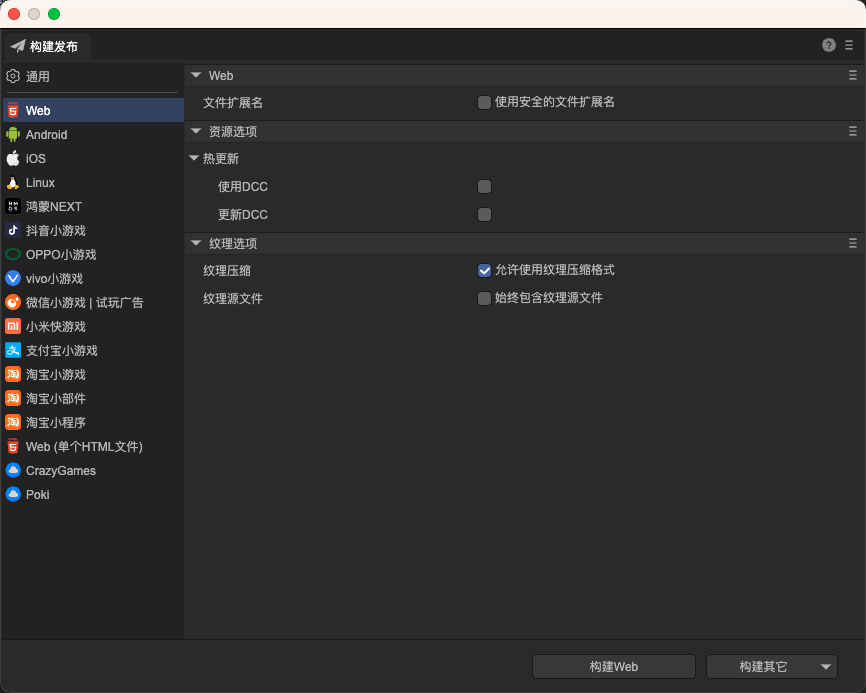
Task: Collapse the 纹理选项 section triangle
Action: tap(196, 243)
